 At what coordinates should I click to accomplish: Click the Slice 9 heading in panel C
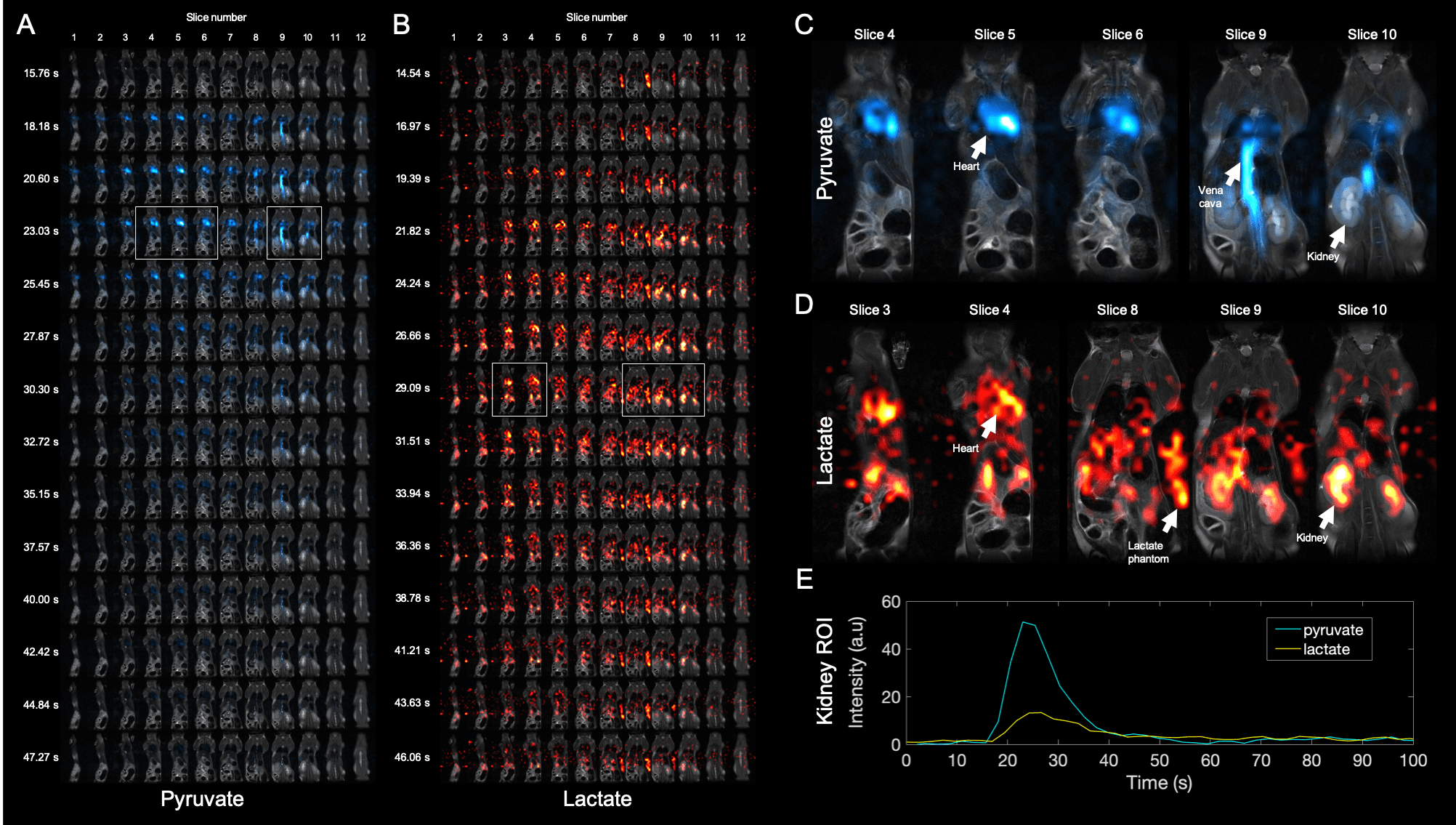(x=1245, y=34)
